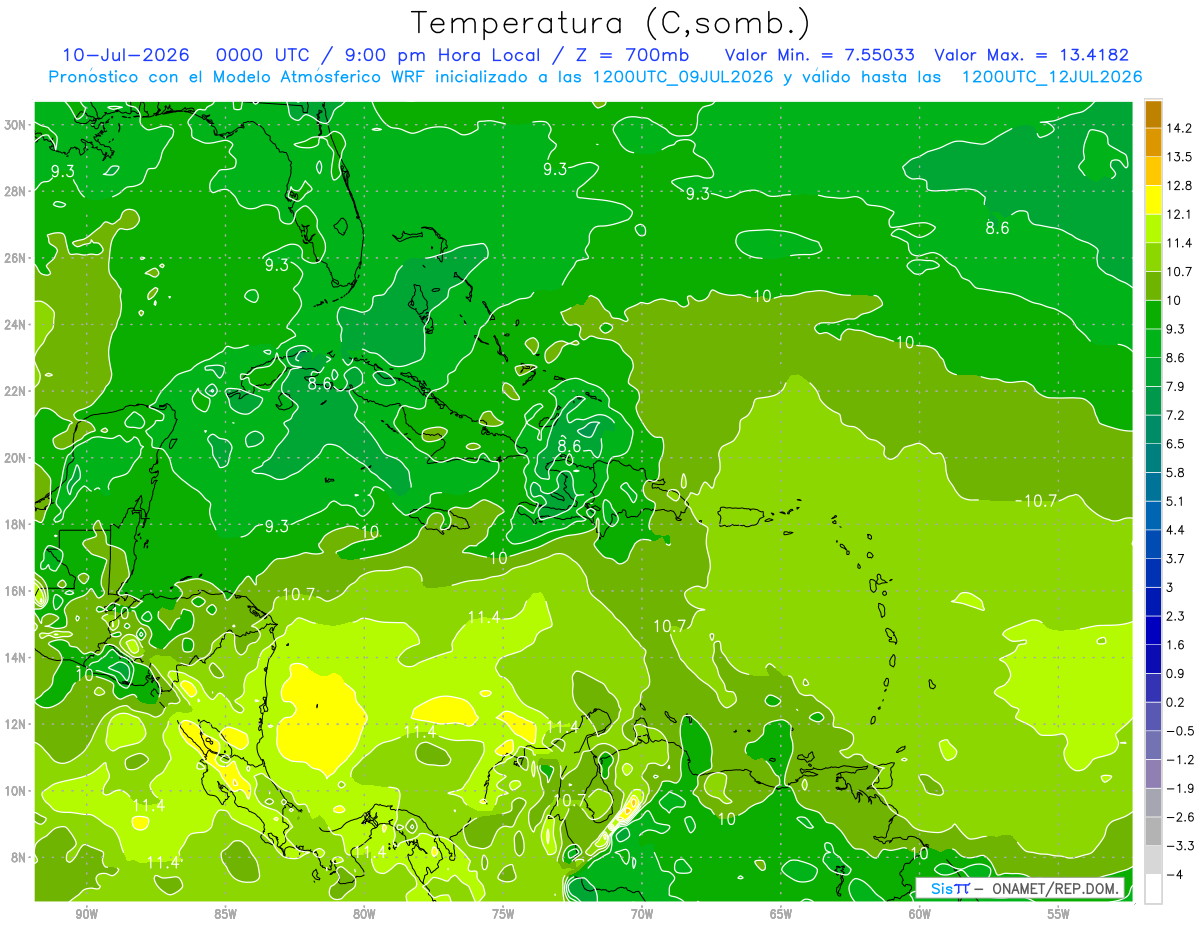The width and height of the screenshot is (1200, 927).
Task: Click the colorbar label "4.4"
Action: [x=1177, y=530]
